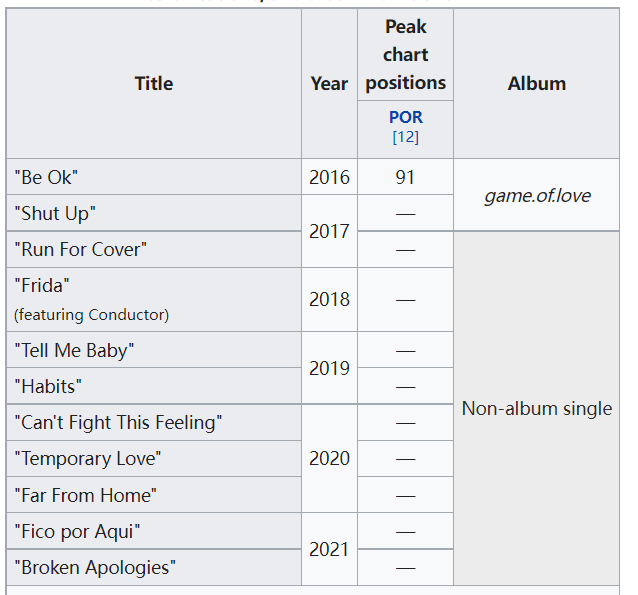This screenshot has width=638, height=595.
Task: Select the "Be Ok" title cell
Action: point(46,178)
